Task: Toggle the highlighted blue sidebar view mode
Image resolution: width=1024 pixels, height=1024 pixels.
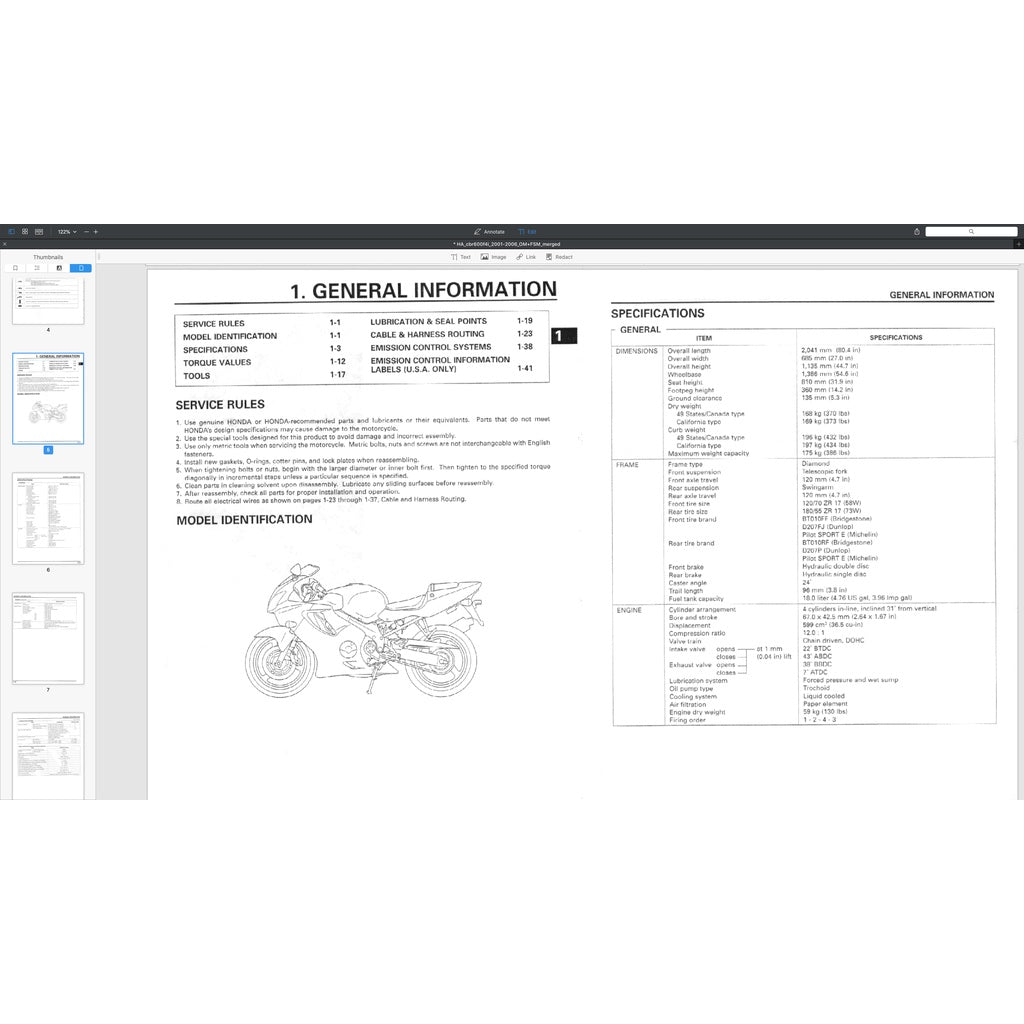Action: click(81, 268)
